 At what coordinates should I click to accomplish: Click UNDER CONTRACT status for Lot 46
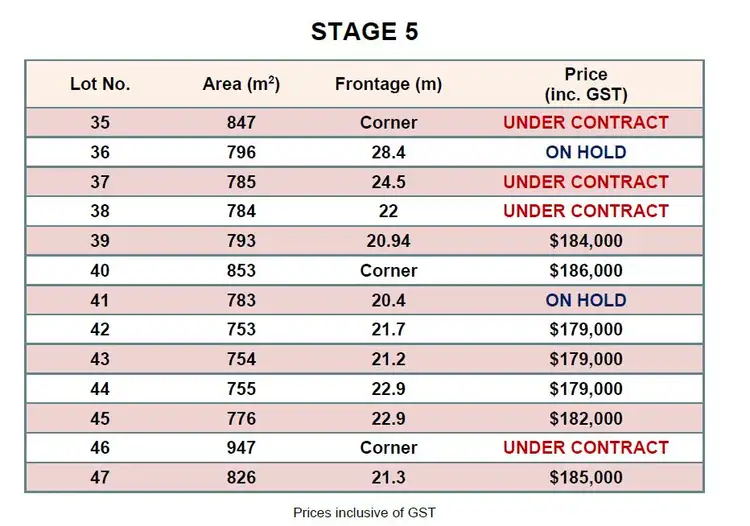585,447
